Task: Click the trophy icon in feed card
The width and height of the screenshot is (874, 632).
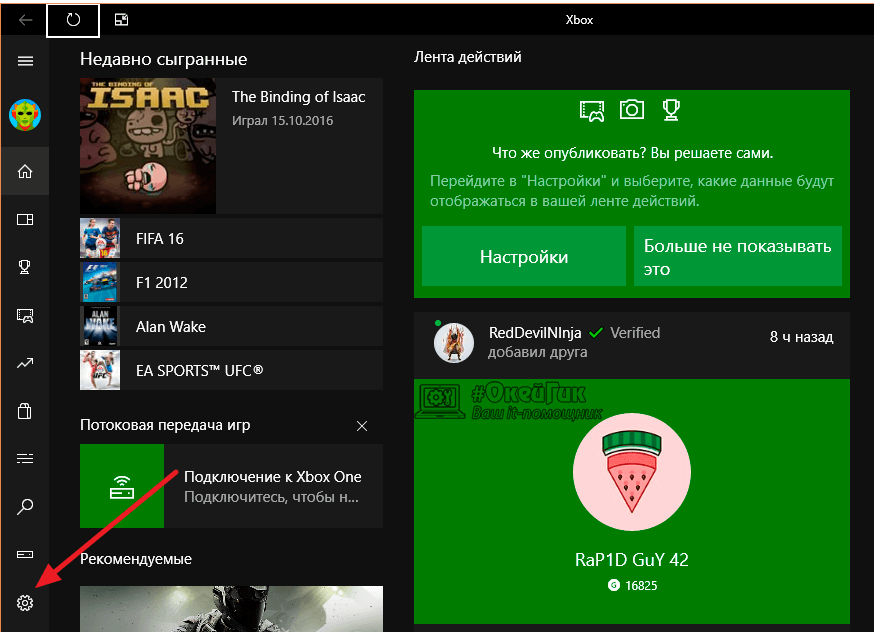Action: [671, 110]
